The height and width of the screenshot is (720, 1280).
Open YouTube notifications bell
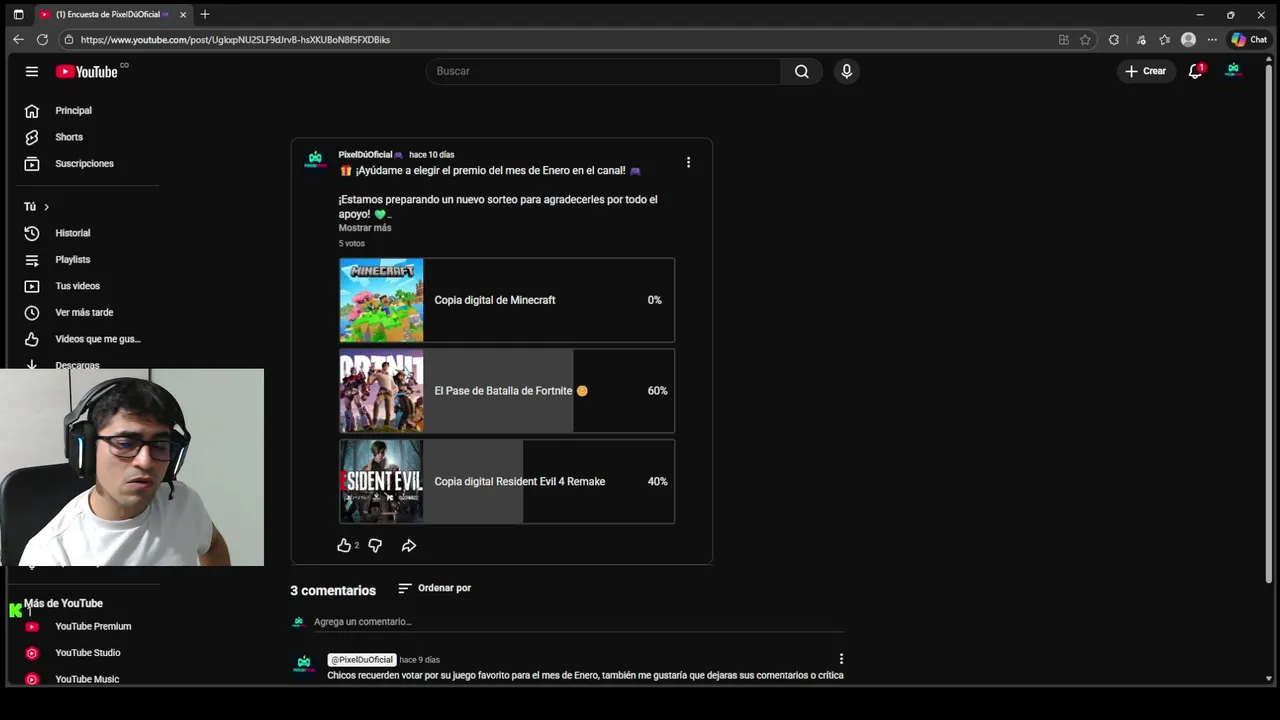(x=1195, y=71)
